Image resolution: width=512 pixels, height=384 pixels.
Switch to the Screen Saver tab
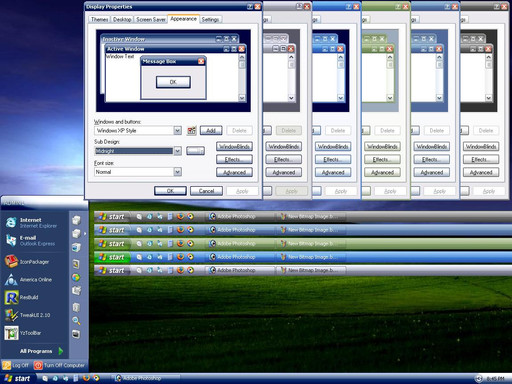click(151, 19)
